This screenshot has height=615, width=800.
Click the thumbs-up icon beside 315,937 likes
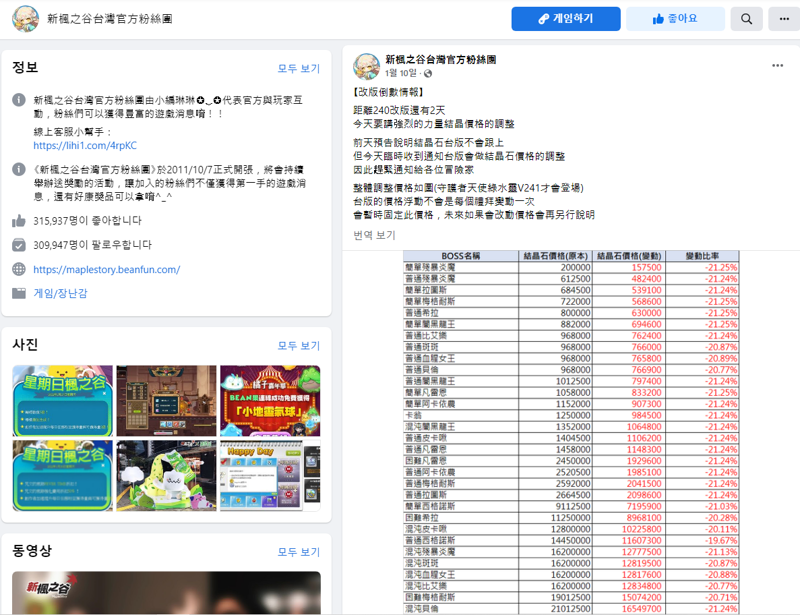(19, 220)
